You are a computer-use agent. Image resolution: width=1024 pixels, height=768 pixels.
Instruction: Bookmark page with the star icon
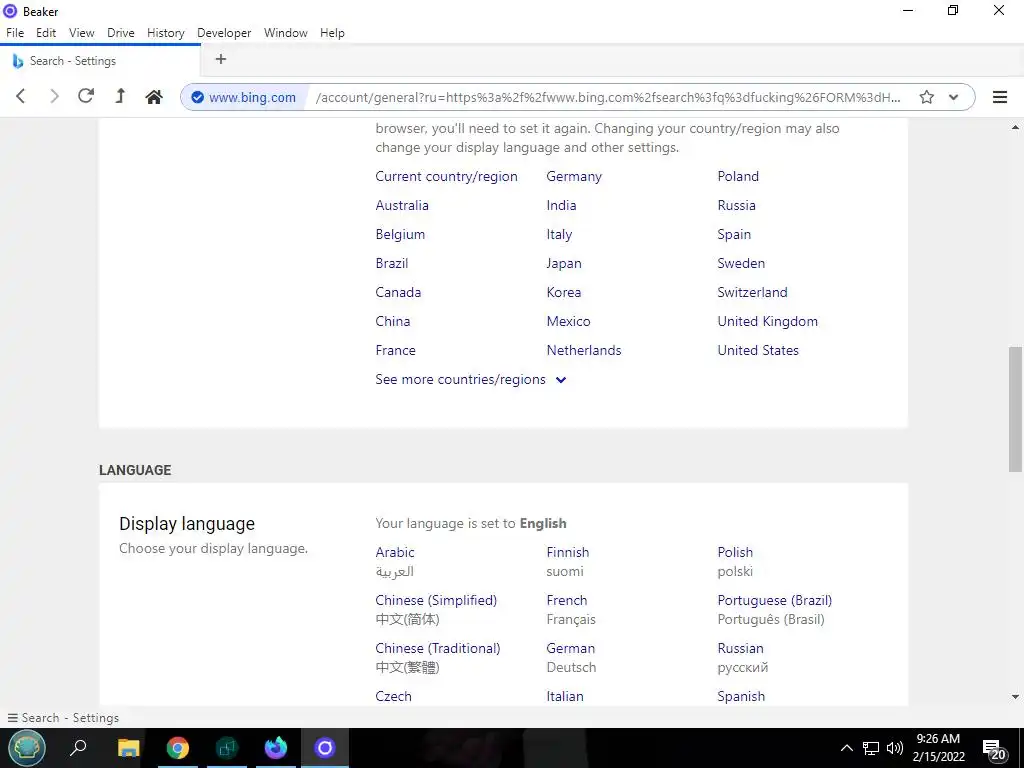click(x=926, y=97)
